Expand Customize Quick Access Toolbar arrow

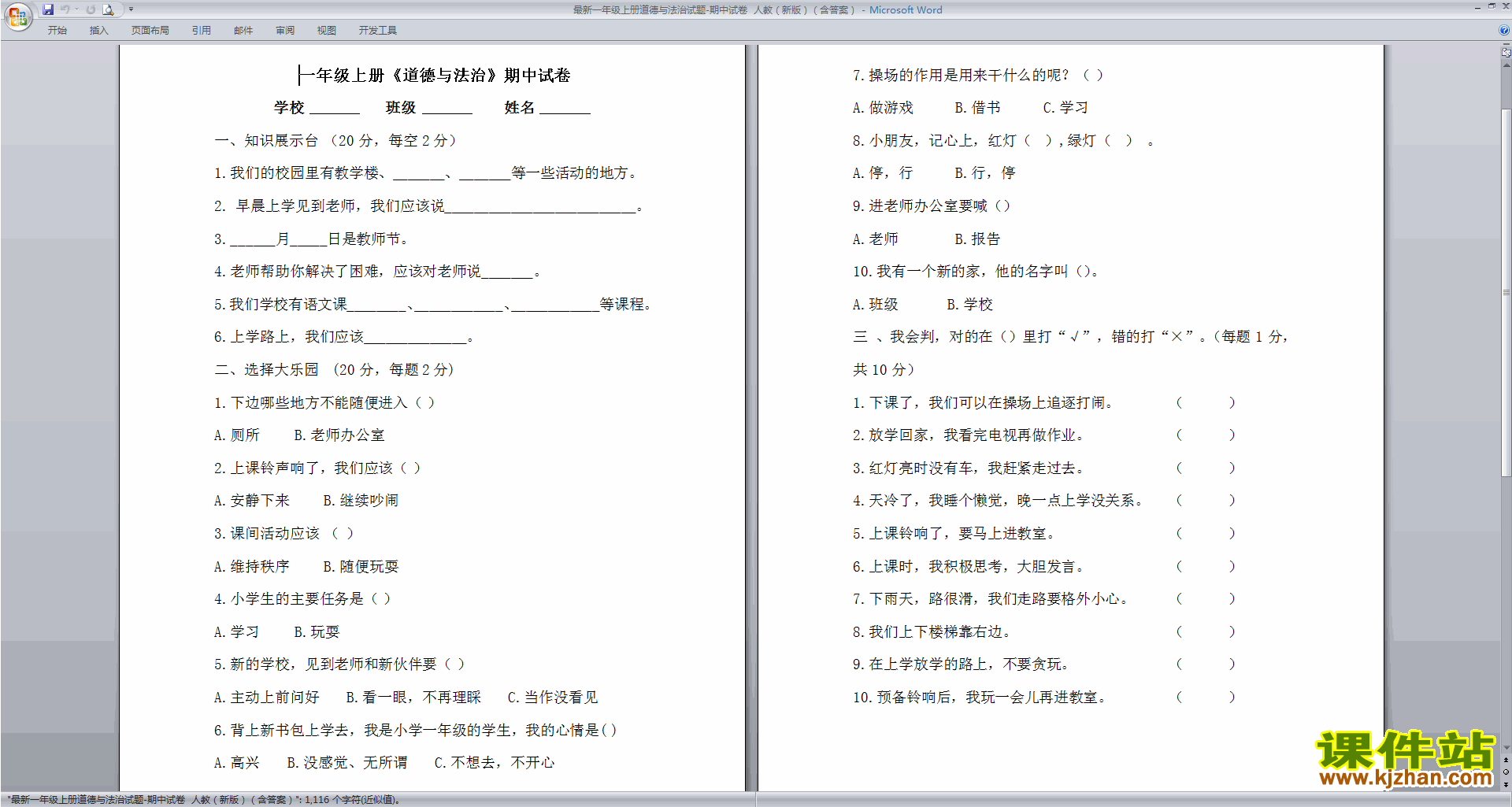(131, 9)
